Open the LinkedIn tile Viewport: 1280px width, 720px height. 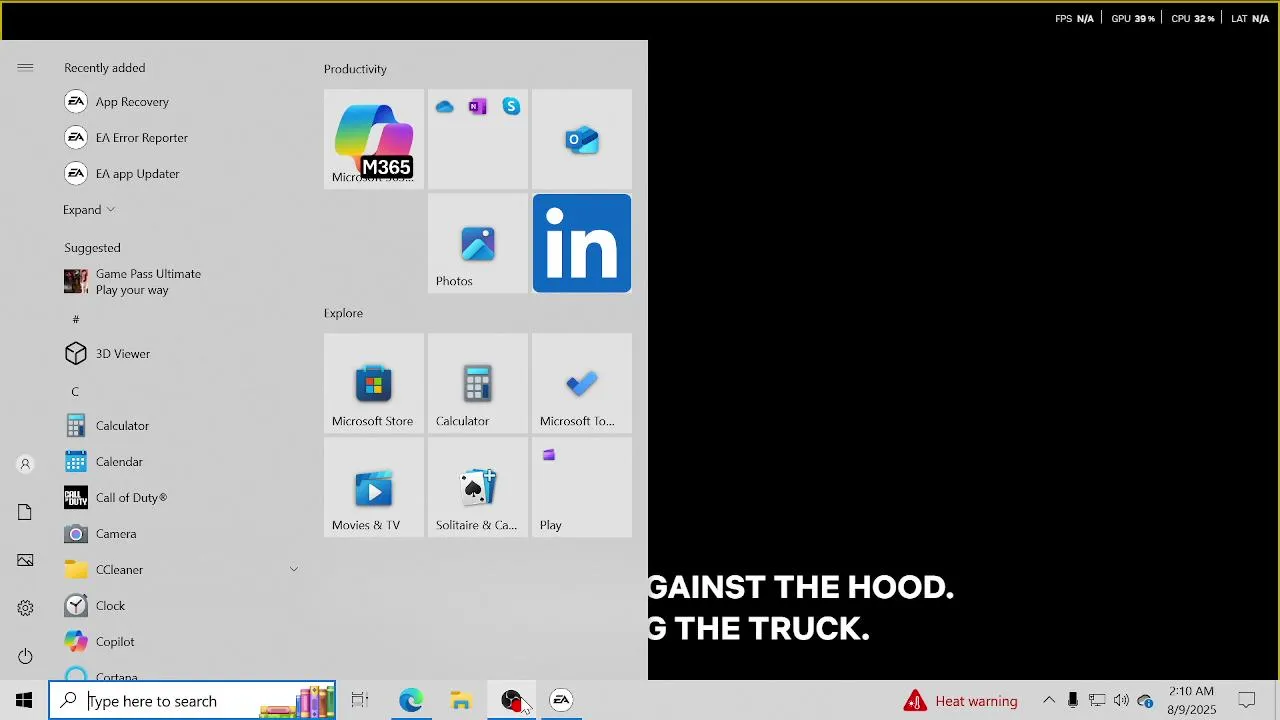[x=582, y=243]
